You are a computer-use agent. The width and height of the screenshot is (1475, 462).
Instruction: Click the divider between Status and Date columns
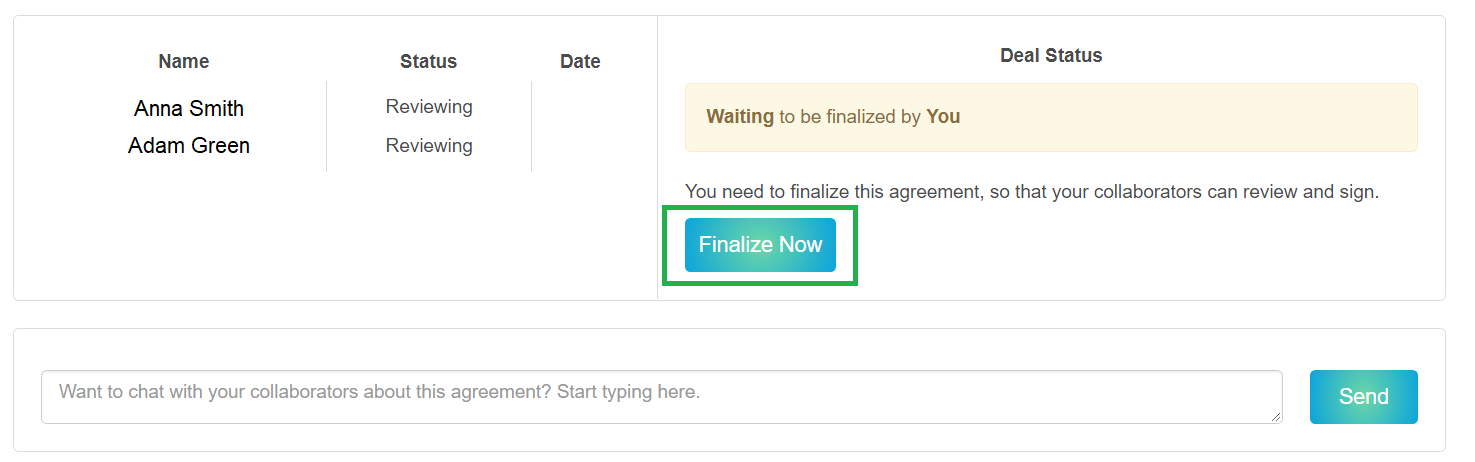[532, 126]
